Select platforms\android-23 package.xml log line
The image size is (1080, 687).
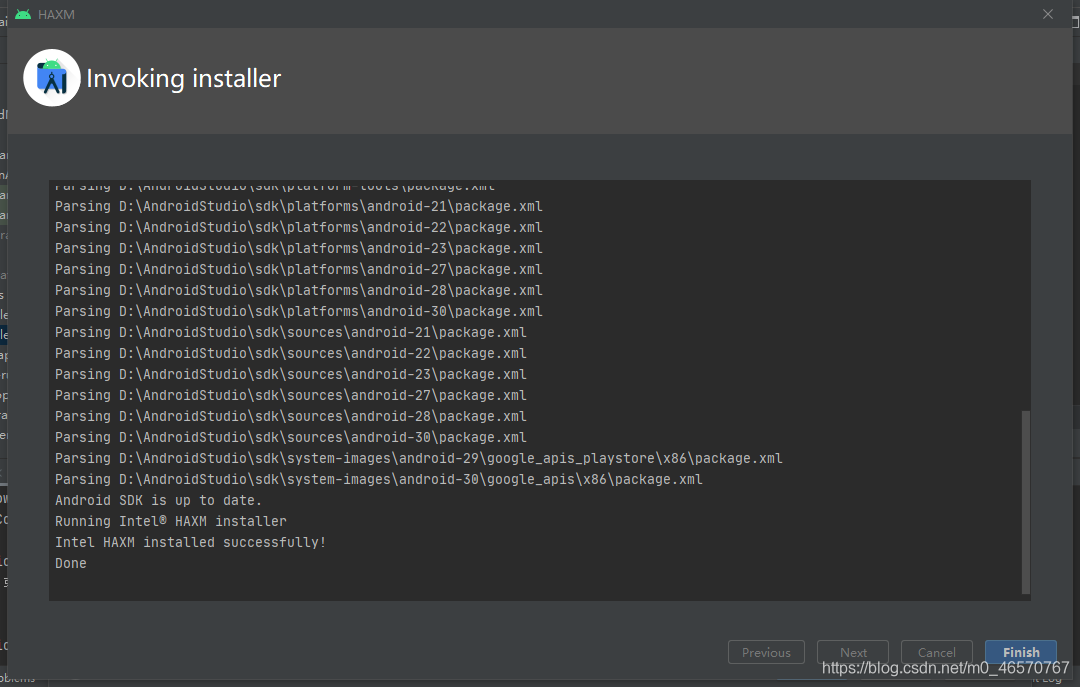click(x=299, y=248)
